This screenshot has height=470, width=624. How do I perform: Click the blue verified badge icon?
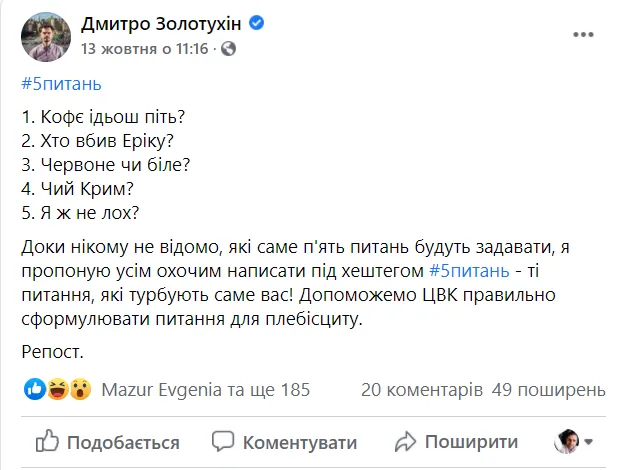click(x=257, y=24)
